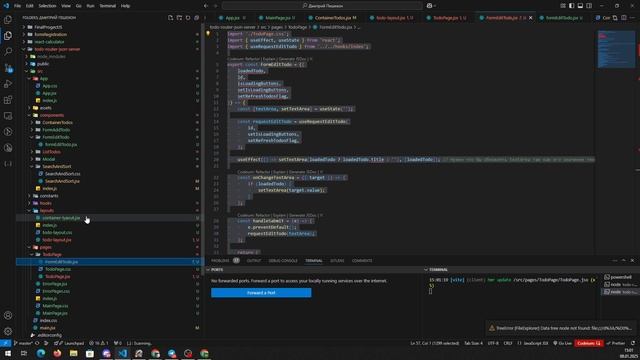Click the Go Live status button
The width and height of the screenshot is (640, 360).
(562, 343)
